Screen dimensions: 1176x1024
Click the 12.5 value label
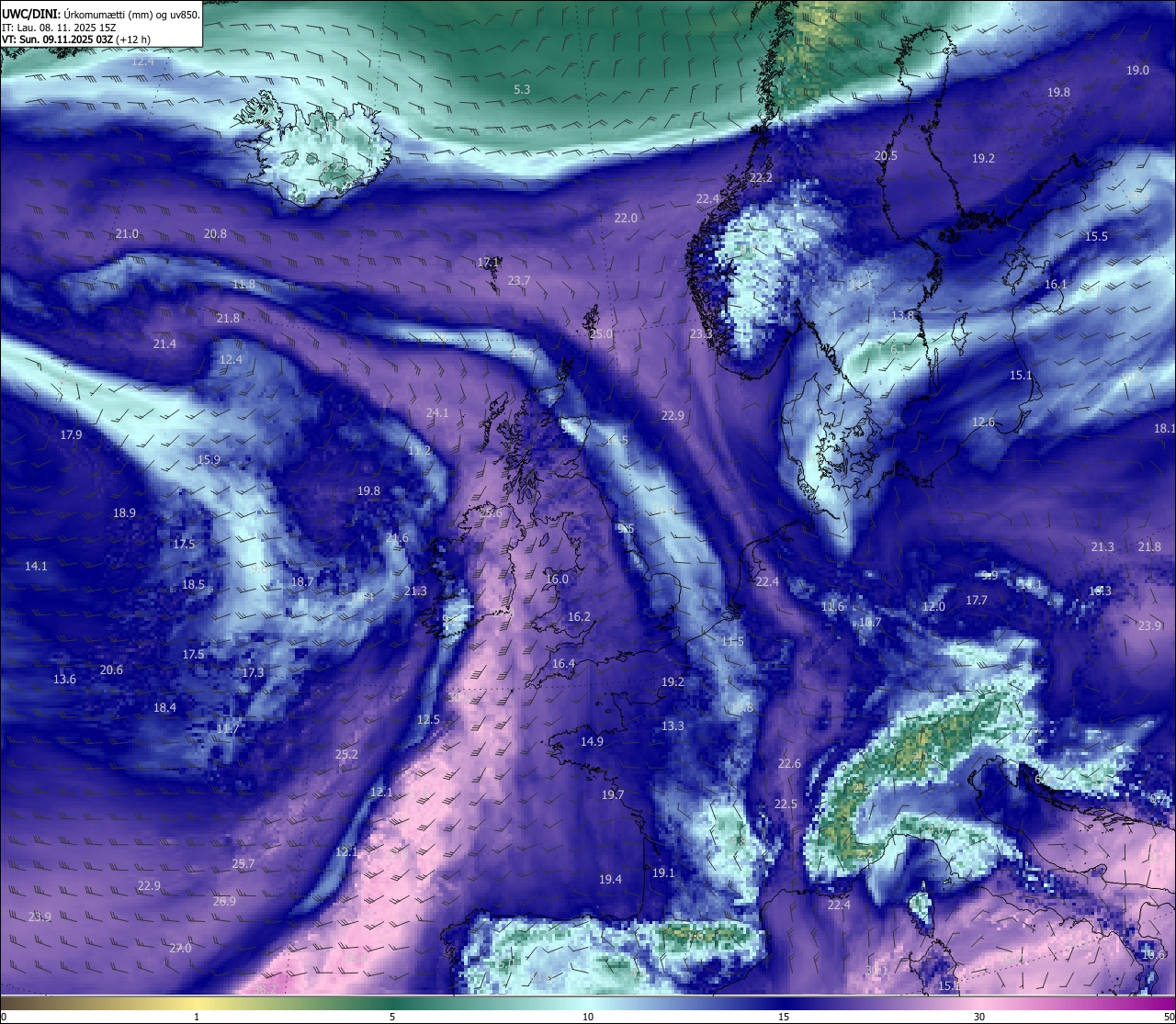pos(428,719)
